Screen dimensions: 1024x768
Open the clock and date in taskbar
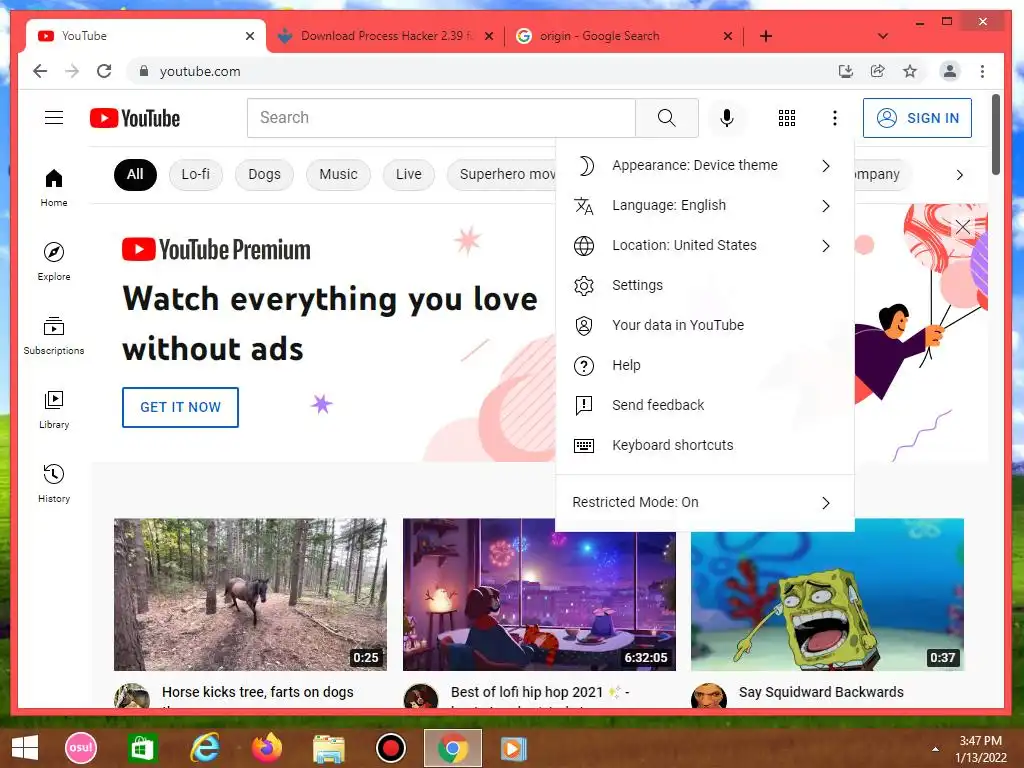[x=980, y=749]
